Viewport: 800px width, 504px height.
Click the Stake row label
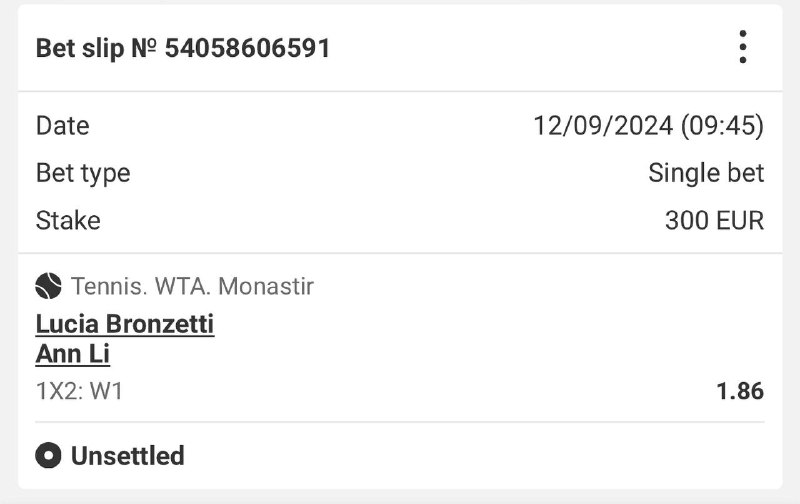pyautogui.click(x=68, y=220)
